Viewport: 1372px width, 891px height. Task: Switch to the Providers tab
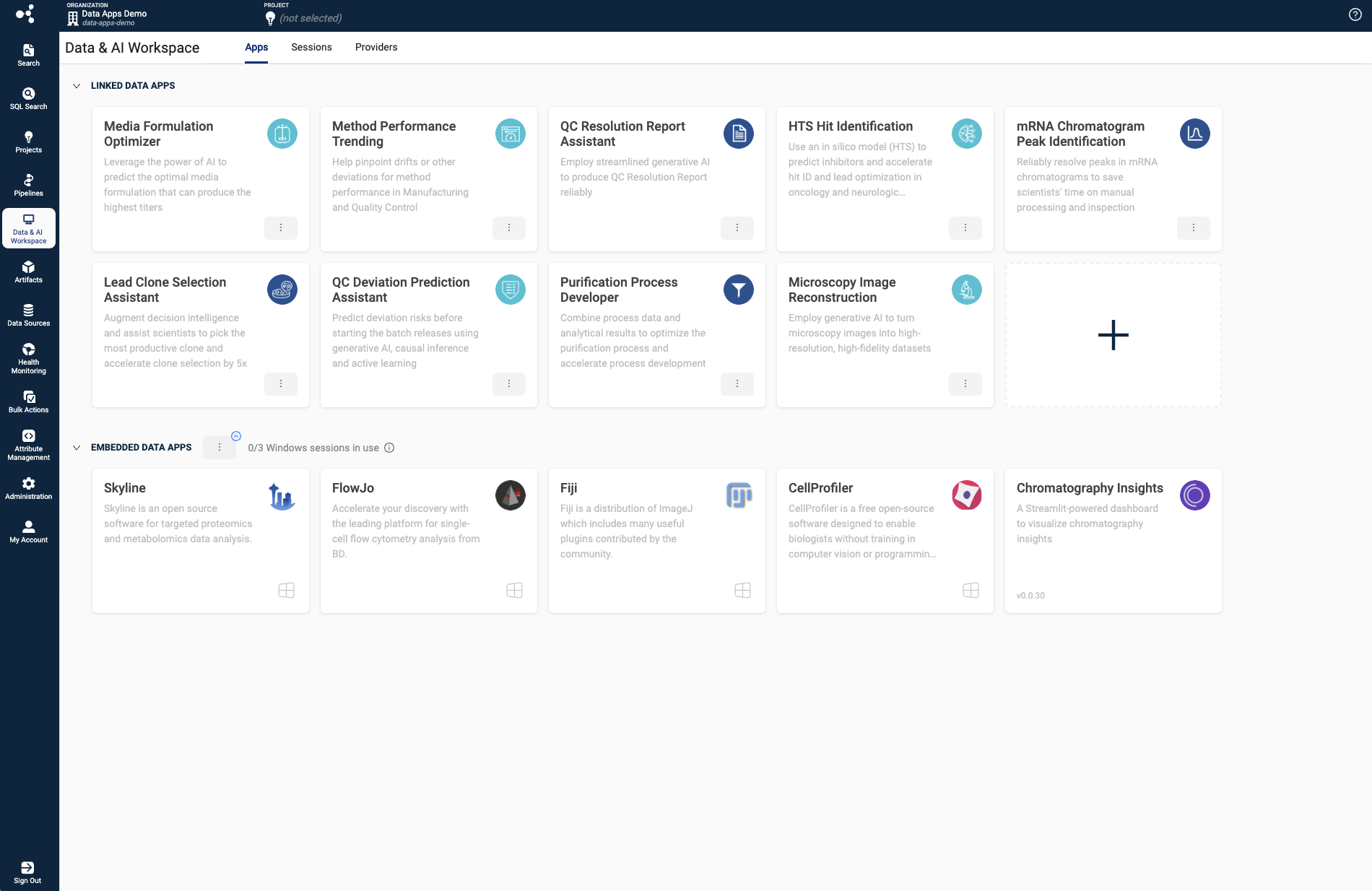point(376,47)
